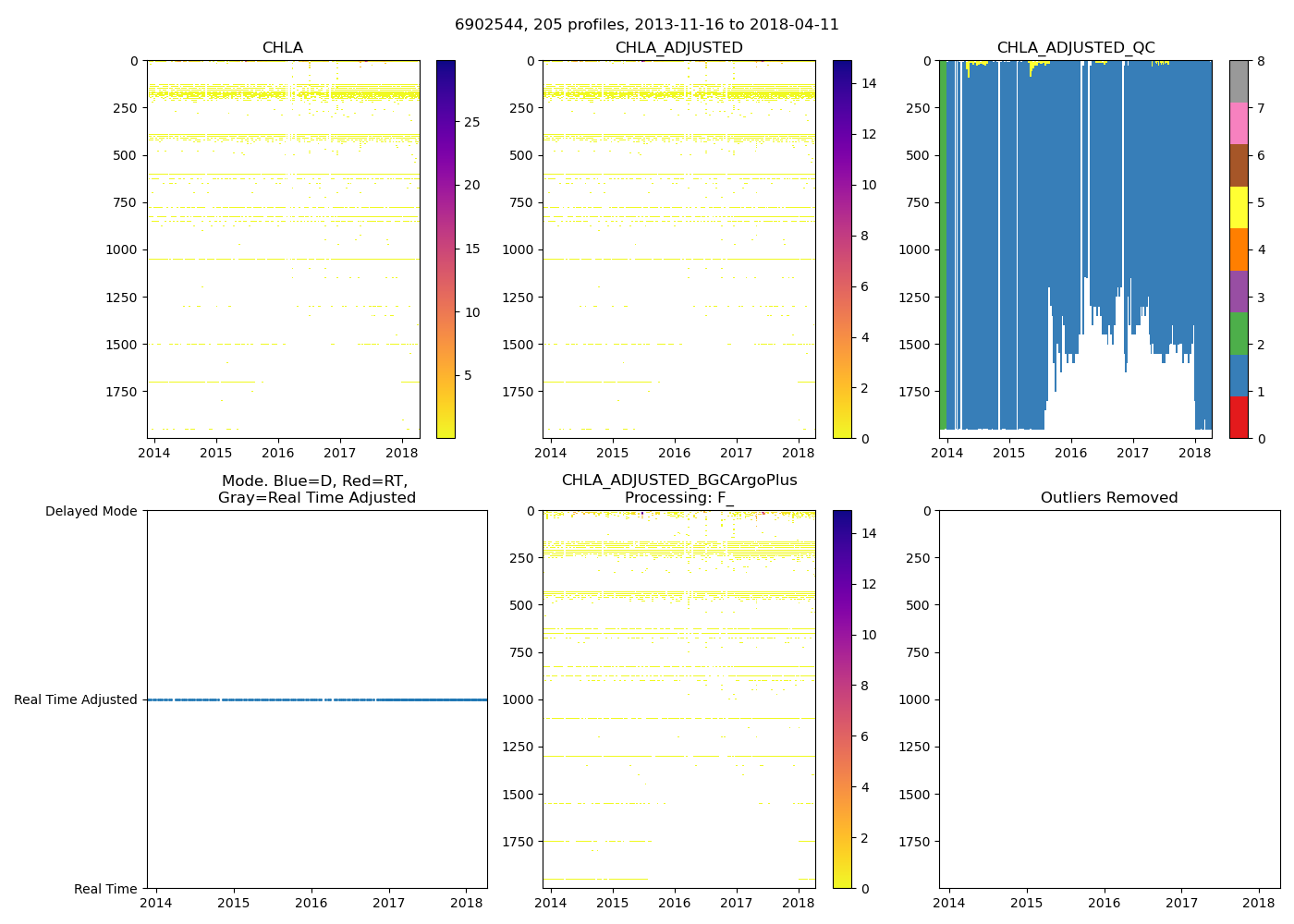Click the Real Time axis label
The image size is (1294, 924).
(105, 889)
